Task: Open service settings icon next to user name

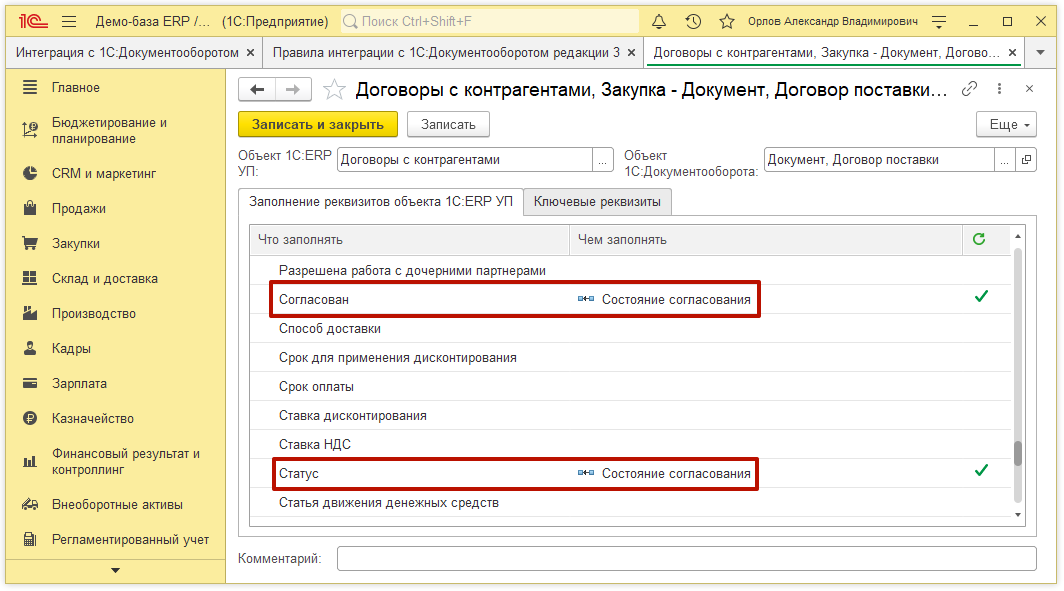Action: point(939,22)
